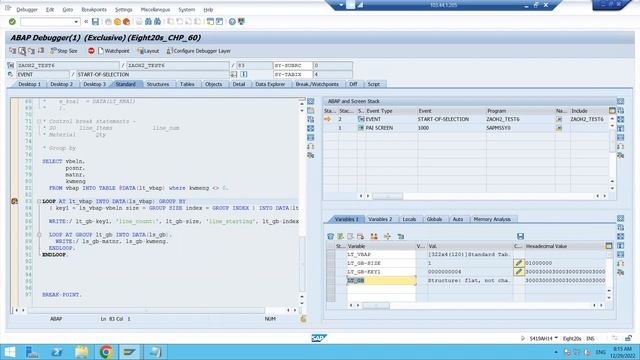Click Configure Debugger Layer button
The image size is (640, 360).
199,51
